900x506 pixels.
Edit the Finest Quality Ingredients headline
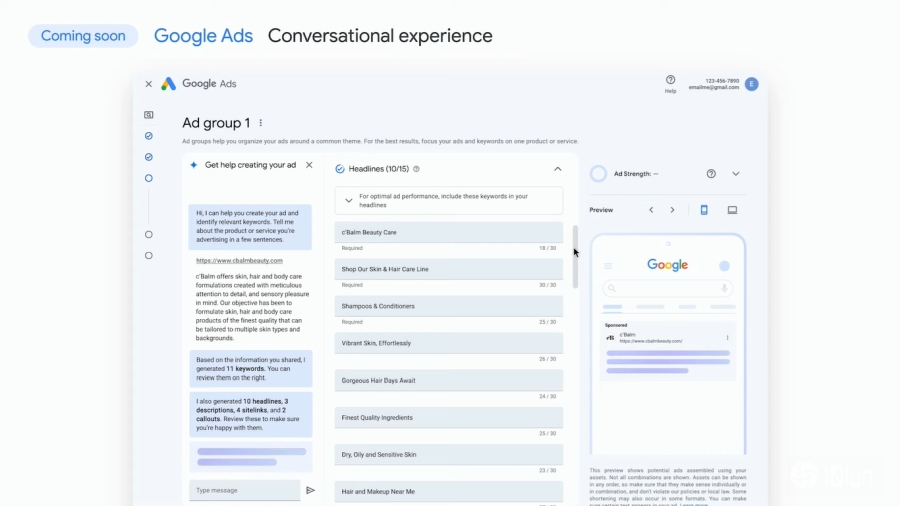(449, 418)
